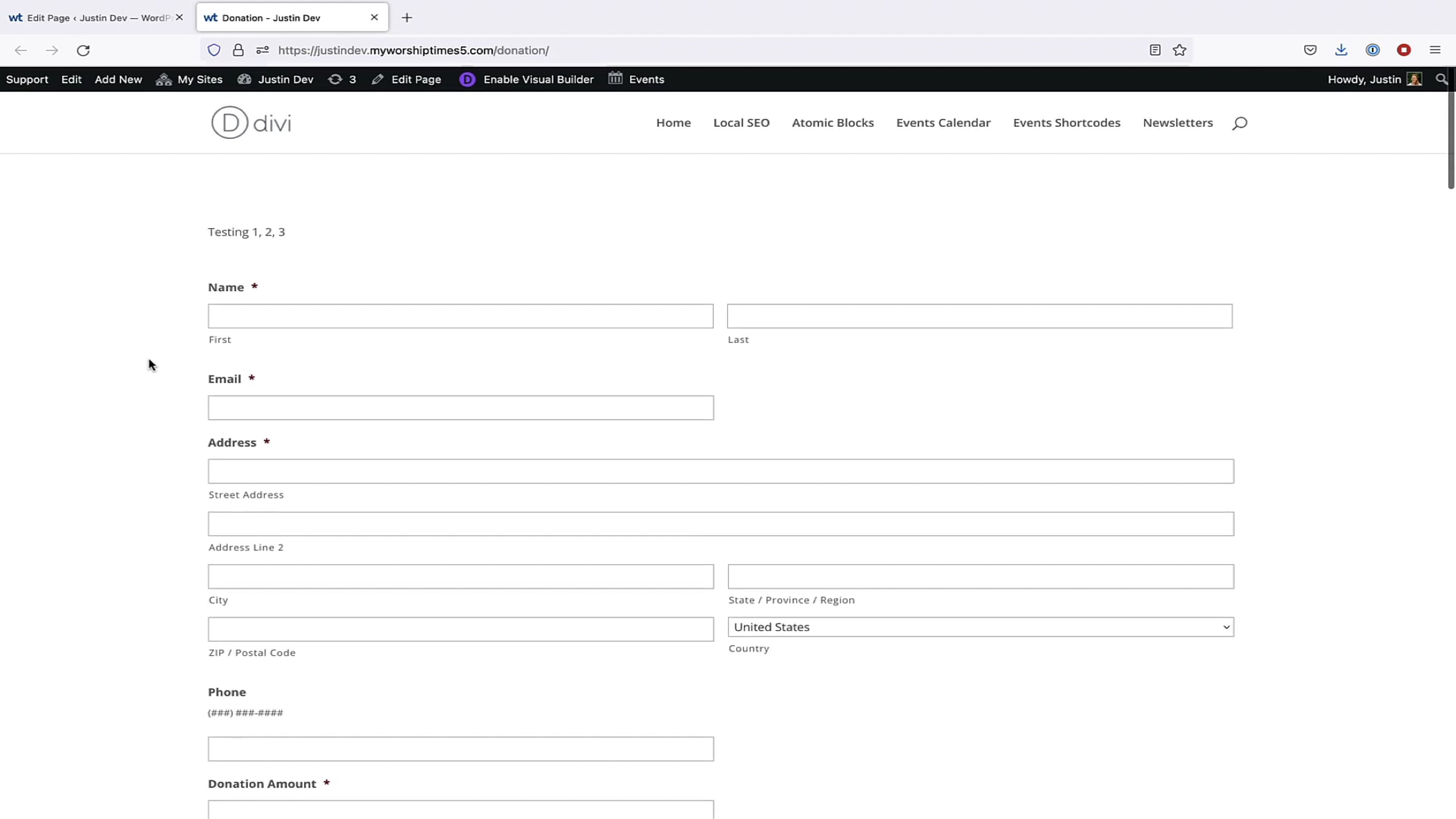
Task: Expand the Country dropdown United States
Action: (x=980, y=627)
